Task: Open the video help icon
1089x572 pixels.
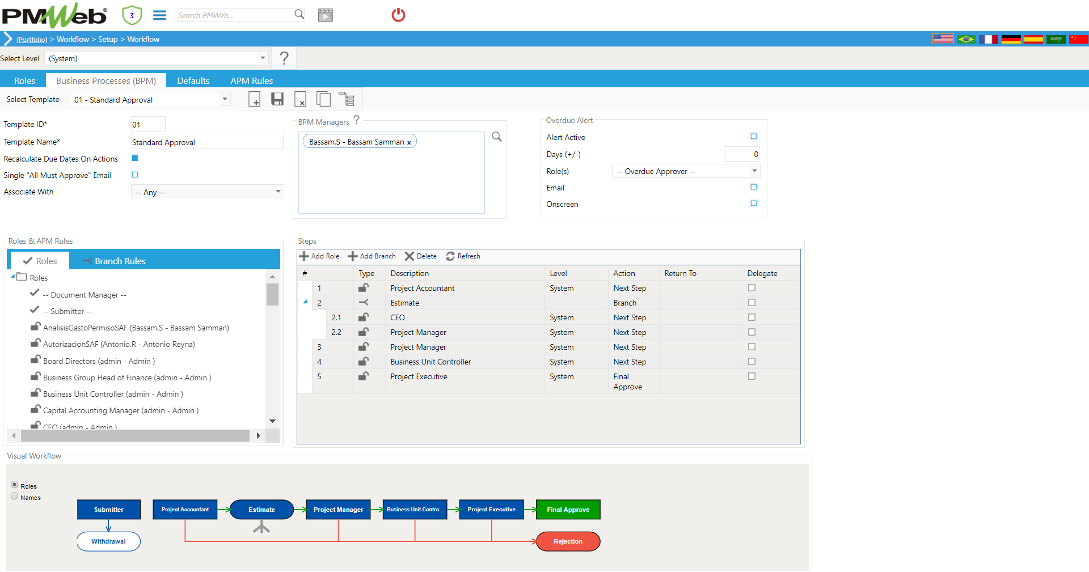Action: (x=325, y=15)
